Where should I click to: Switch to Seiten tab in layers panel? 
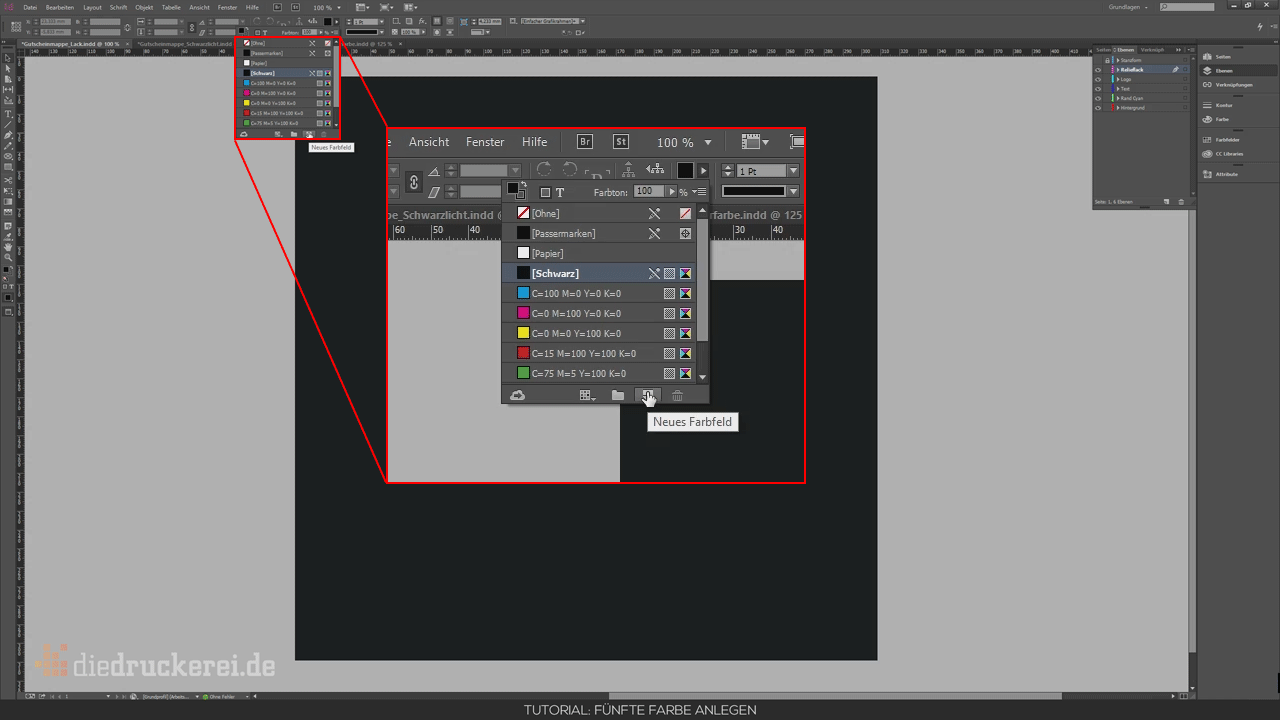pyautogui.click(x=1104, y=50)
